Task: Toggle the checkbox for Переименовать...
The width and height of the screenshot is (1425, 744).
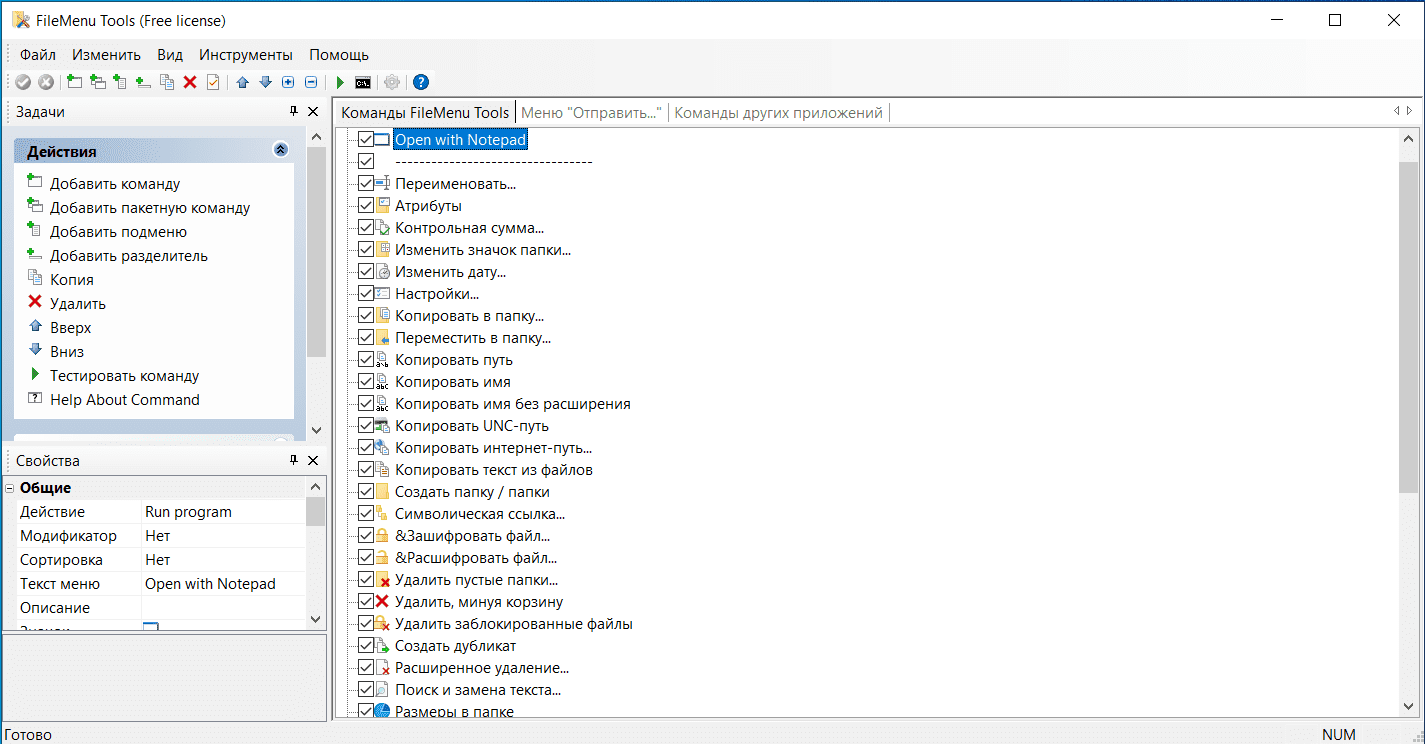Action: (x=366, y=184)
